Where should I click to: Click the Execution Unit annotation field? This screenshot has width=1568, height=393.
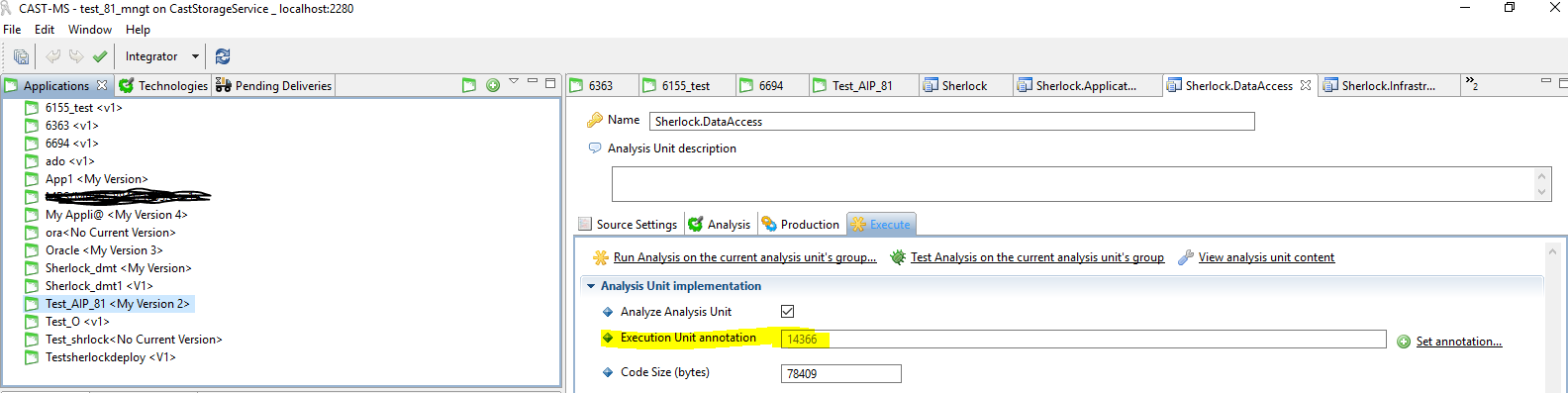(1083, 340)
